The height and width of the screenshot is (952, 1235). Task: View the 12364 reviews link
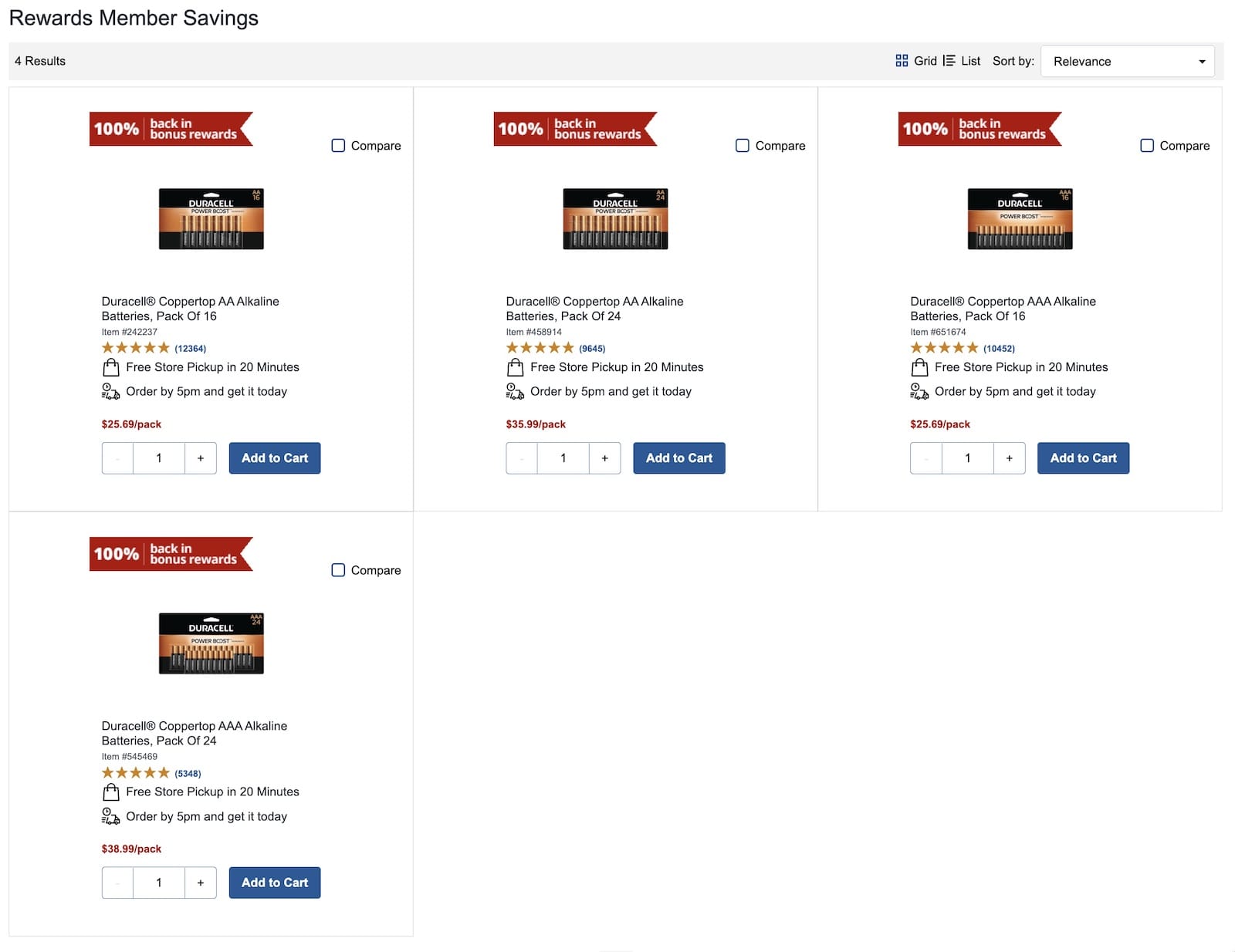[189, 348]
